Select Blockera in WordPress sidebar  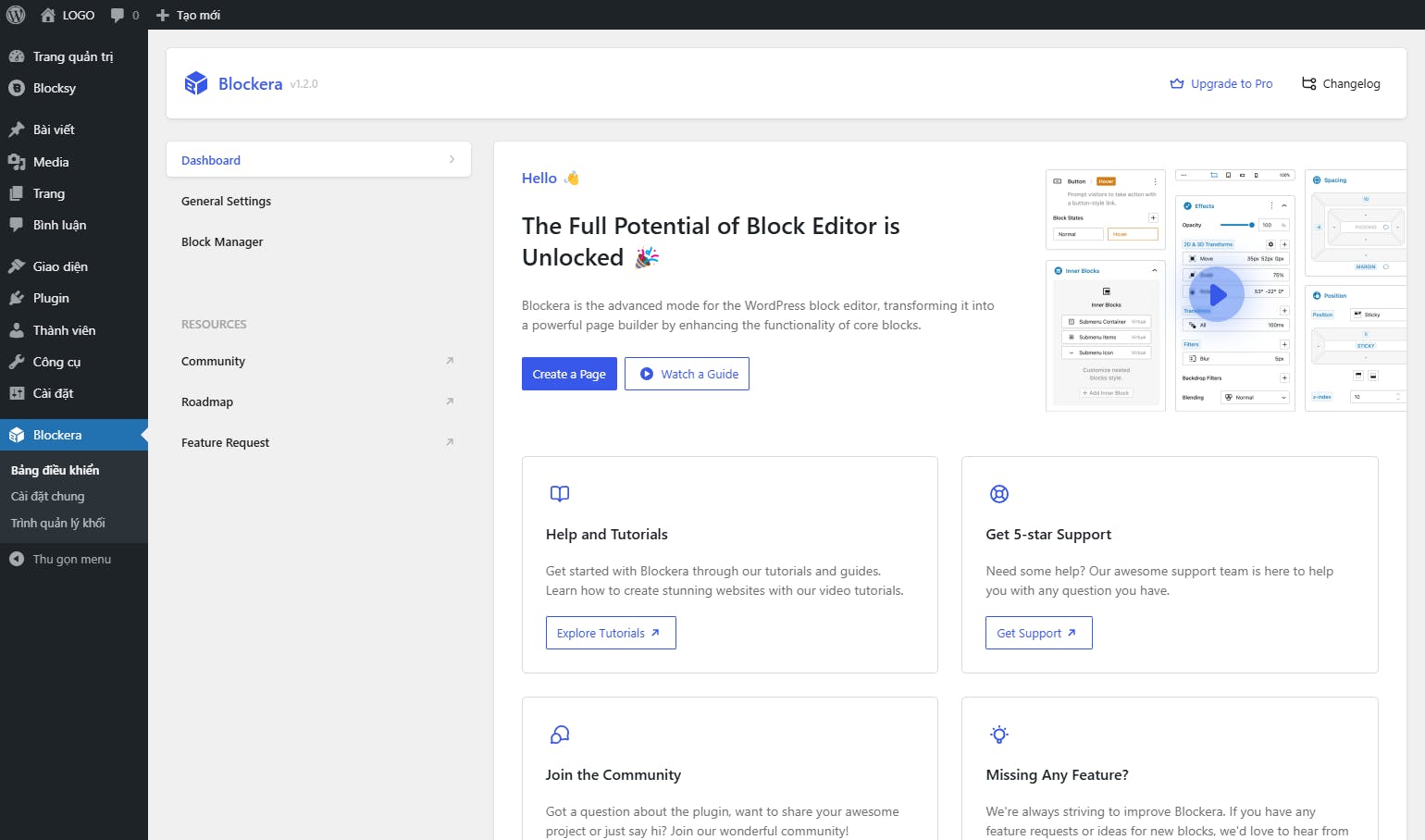coord(74,435)
